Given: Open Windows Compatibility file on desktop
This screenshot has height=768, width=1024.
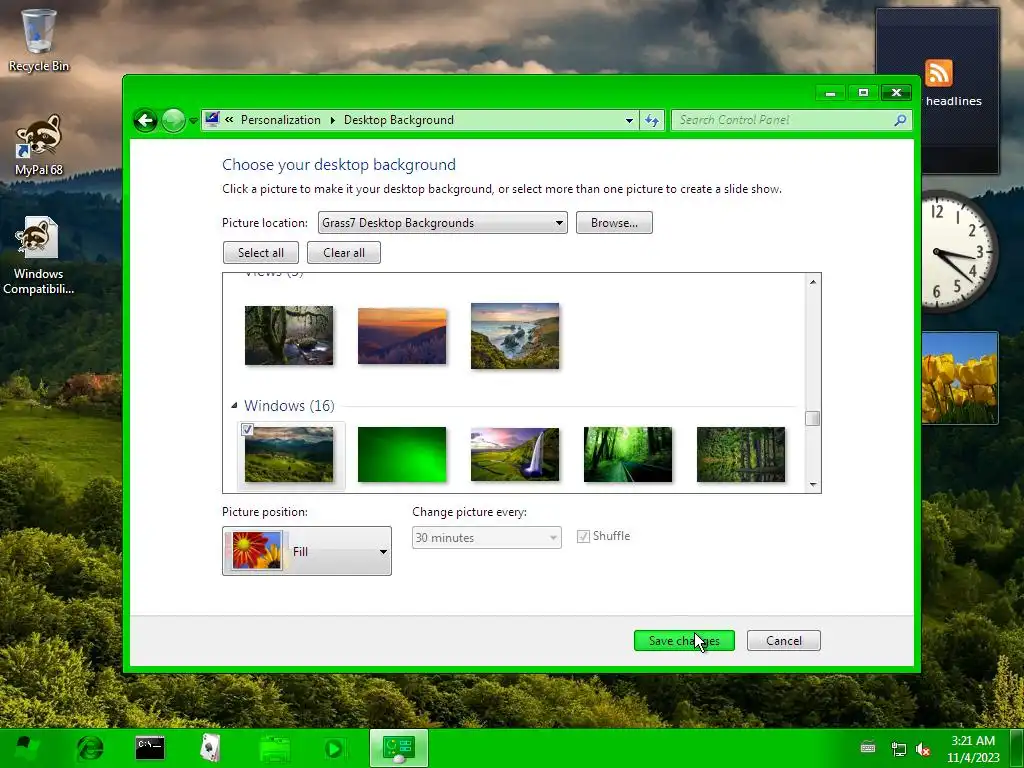Looking at the screenshot, I should [39, 255].
